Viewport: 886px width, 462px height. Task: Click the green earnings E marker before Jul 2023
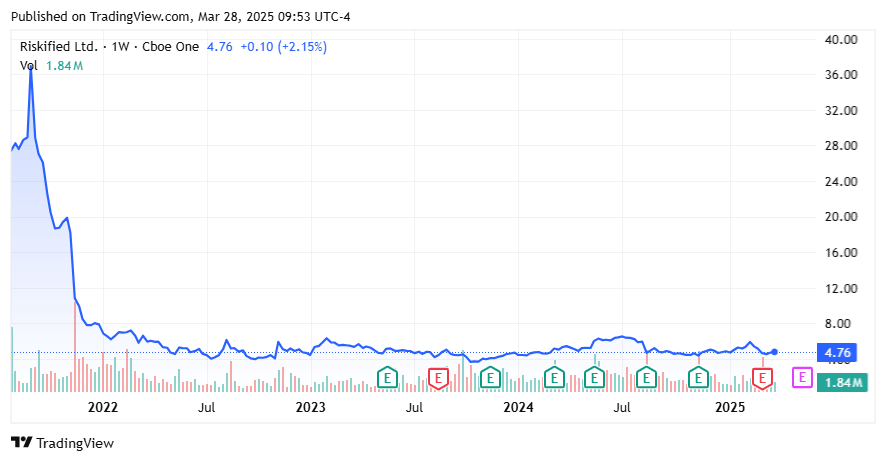(x=387, y=377)
